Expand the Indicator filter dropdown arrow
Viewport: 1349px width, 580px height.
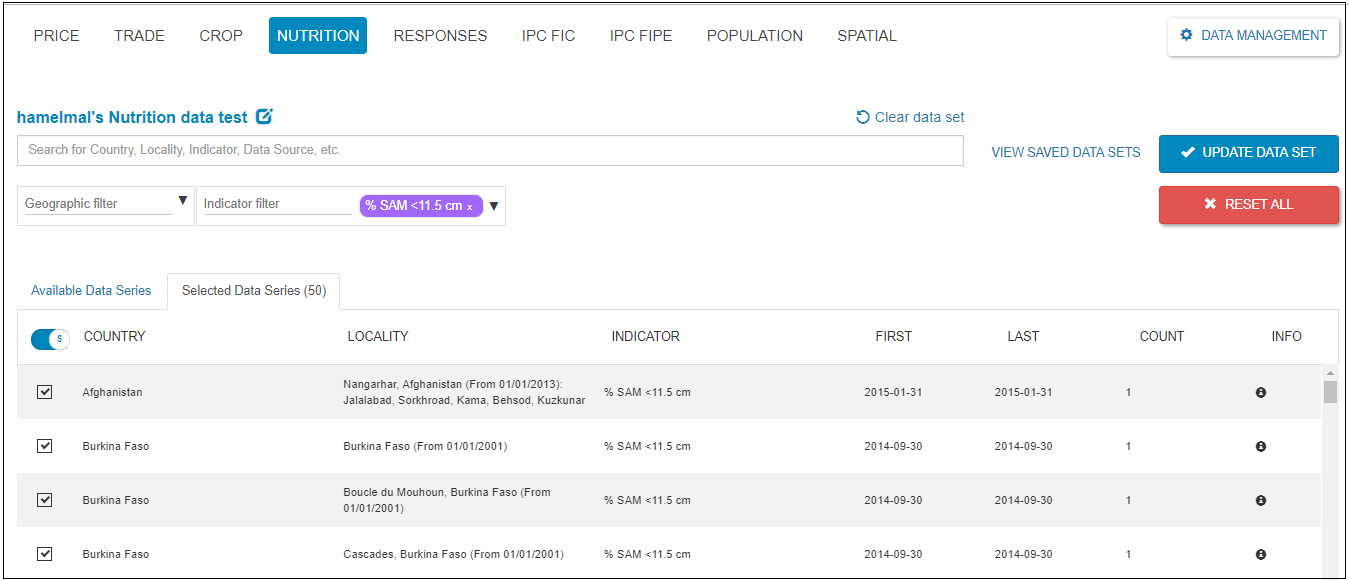[x=493, y=206]
